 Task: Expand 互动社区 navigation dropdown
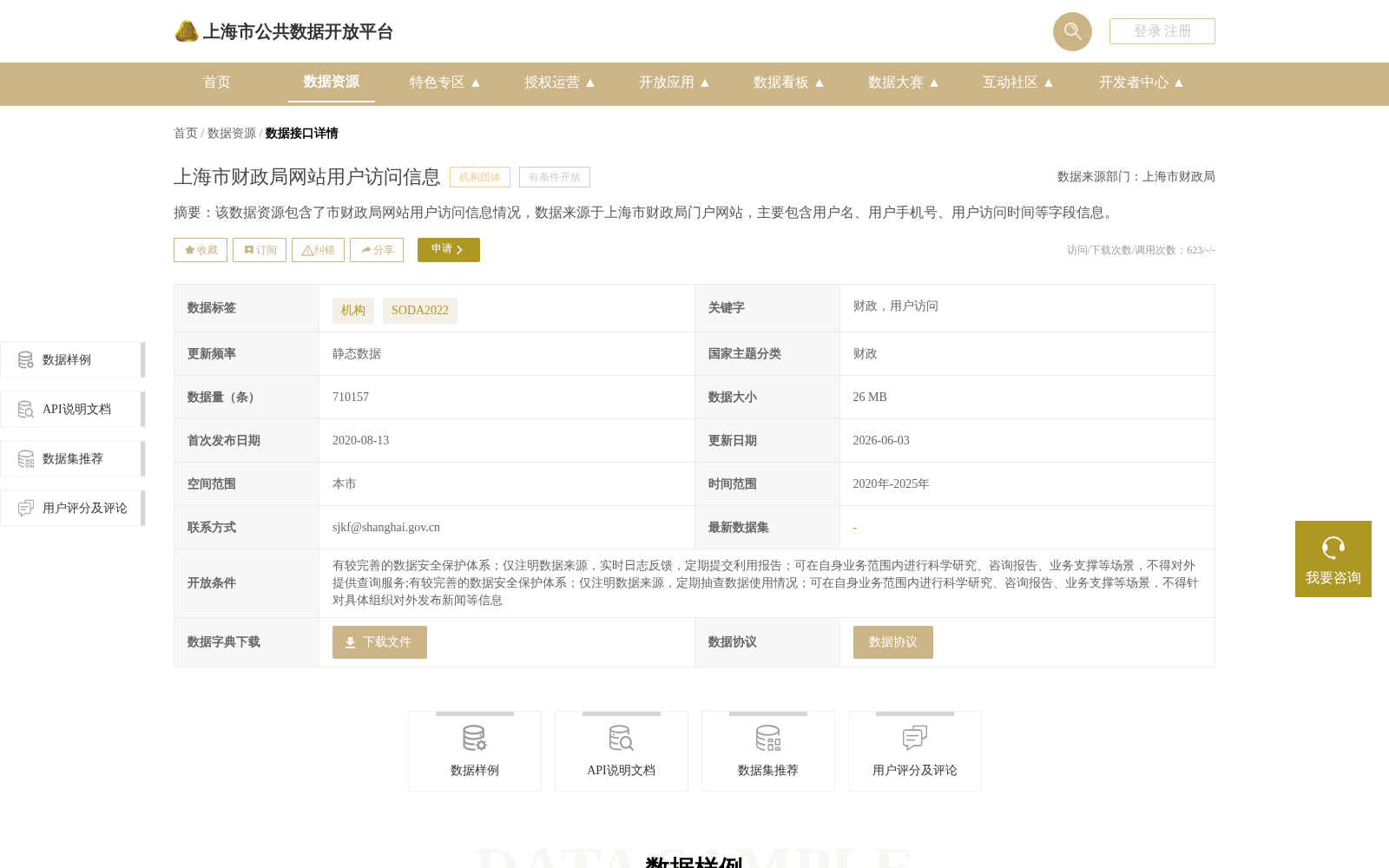tap(1018, 82)
